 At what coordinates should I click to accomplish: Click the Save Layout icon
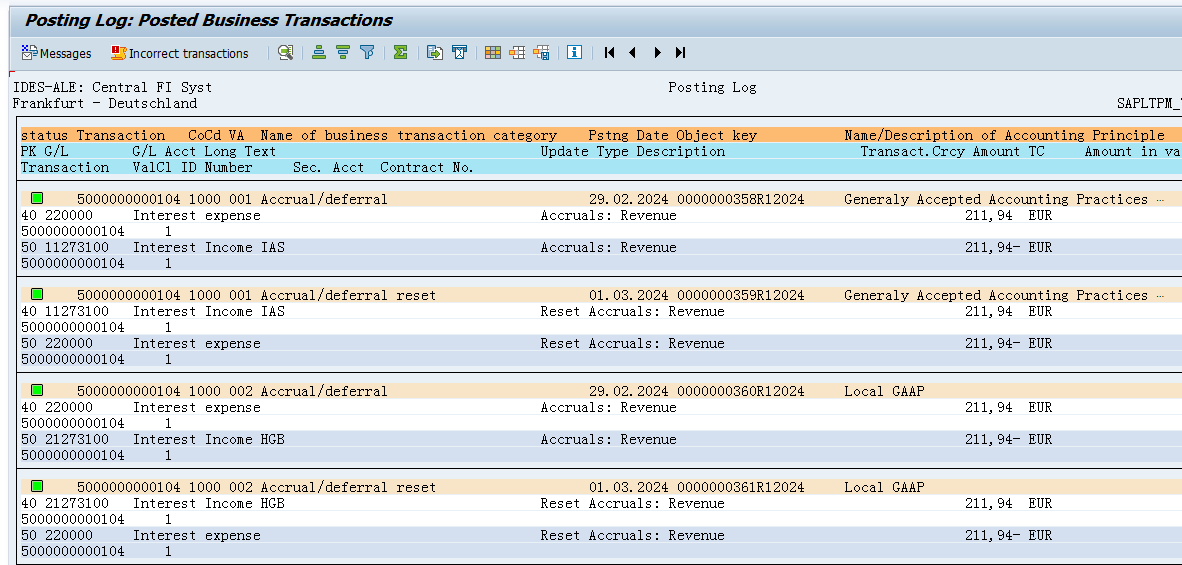(x=541, y=53)
